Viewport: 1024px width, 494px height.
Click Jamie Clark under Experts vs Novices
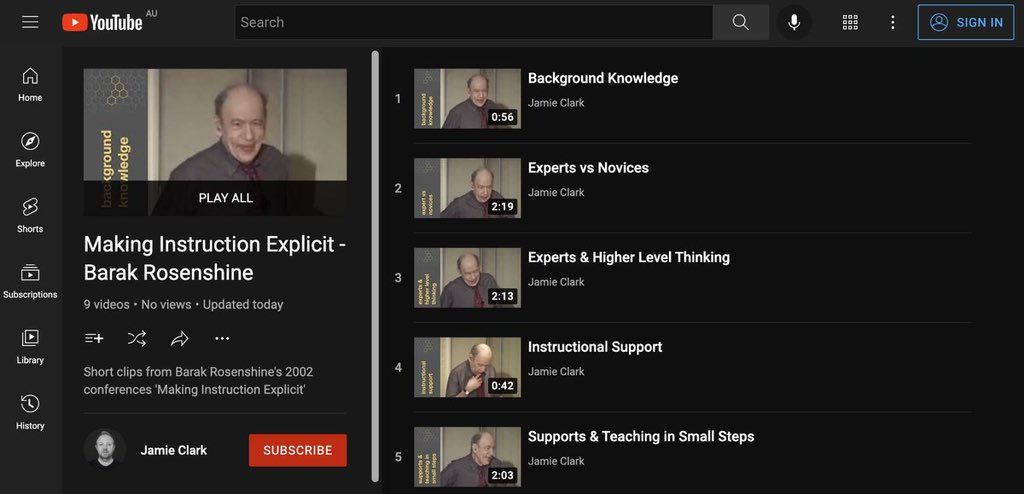(556, 192)
